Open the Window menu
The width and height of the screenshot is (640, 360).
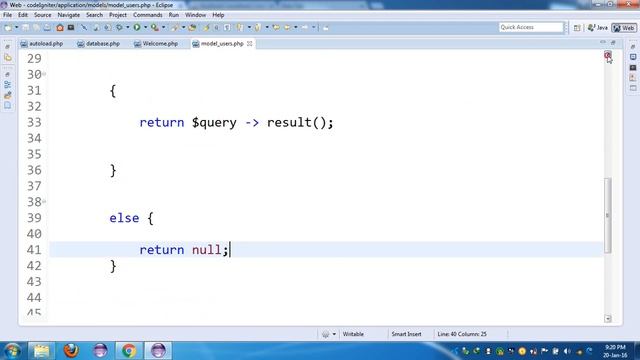(196, 15)
